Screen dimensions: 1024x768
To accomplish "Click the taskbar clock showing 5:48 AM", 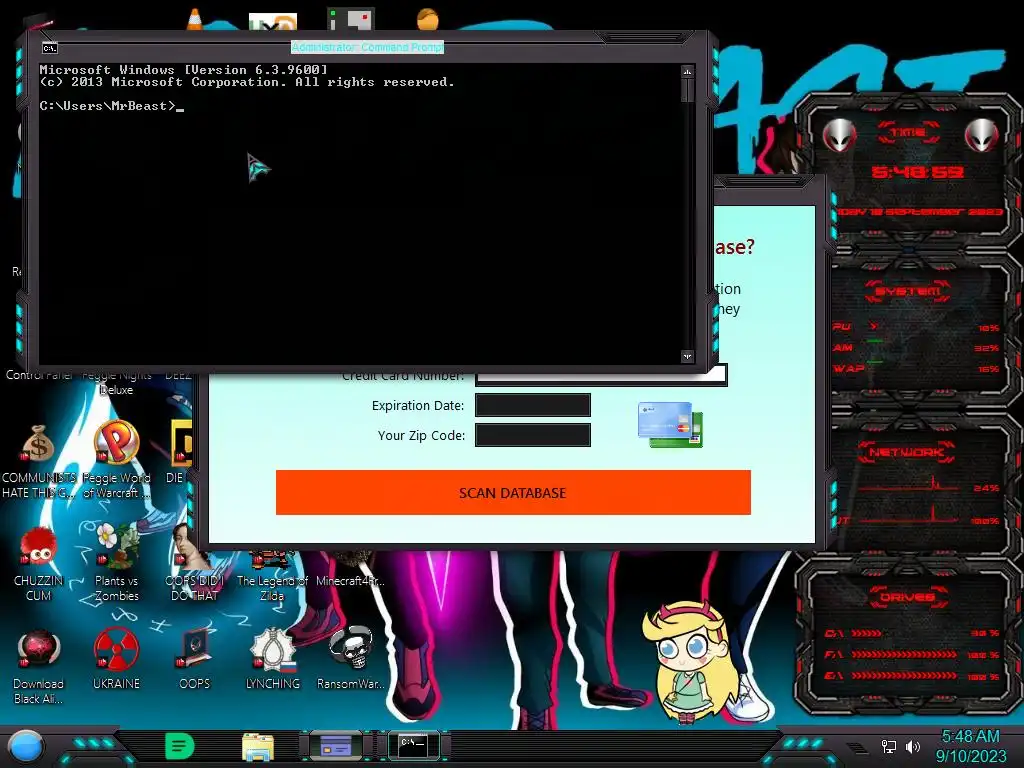I will [x=970, y=737].
